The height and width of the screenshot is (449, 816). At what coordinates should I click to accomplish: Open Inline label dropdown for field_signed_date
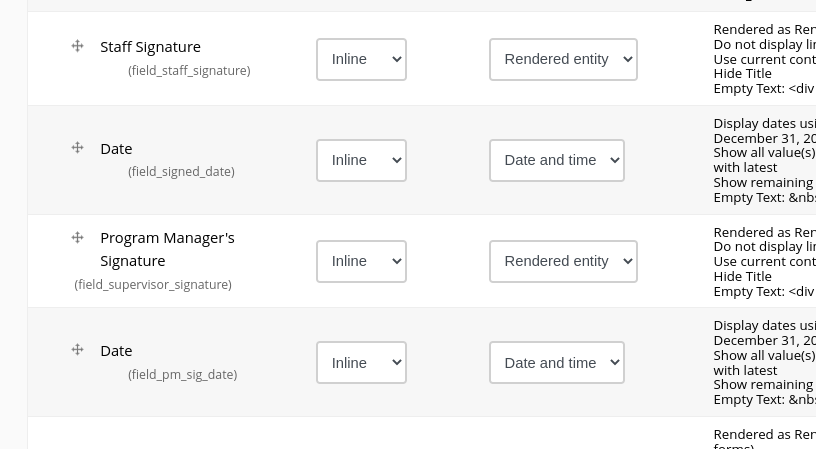click(x=361, y=160)
